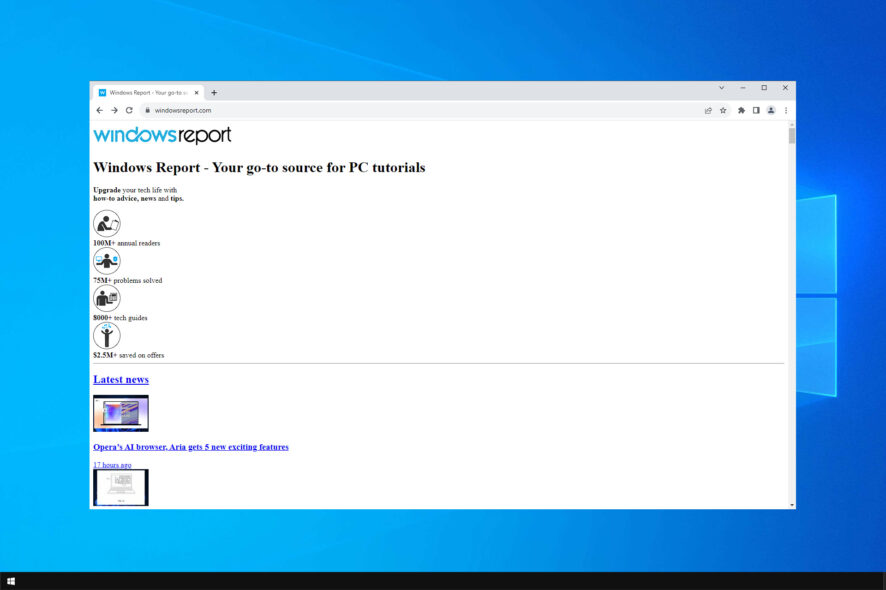This screenshot has width=886, height=590.
Task: Click the scrollbar up arrow
Action: point(792,124)
